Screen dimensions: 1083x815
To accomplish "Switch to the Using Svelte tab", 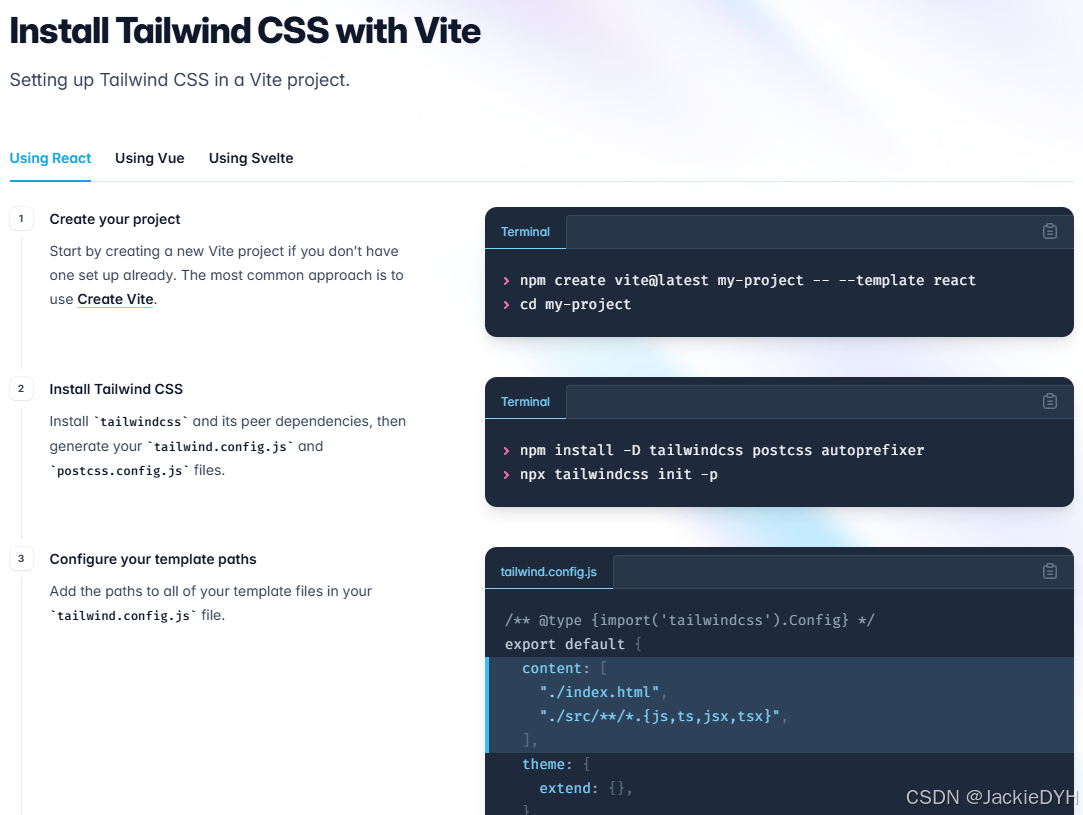I will [251, 158].
